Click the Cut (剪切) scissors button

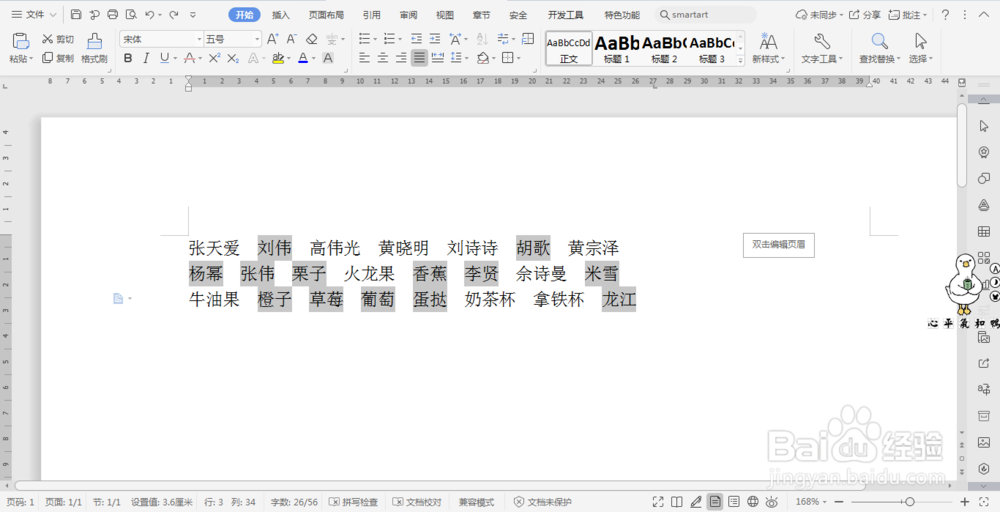[58, 39]
